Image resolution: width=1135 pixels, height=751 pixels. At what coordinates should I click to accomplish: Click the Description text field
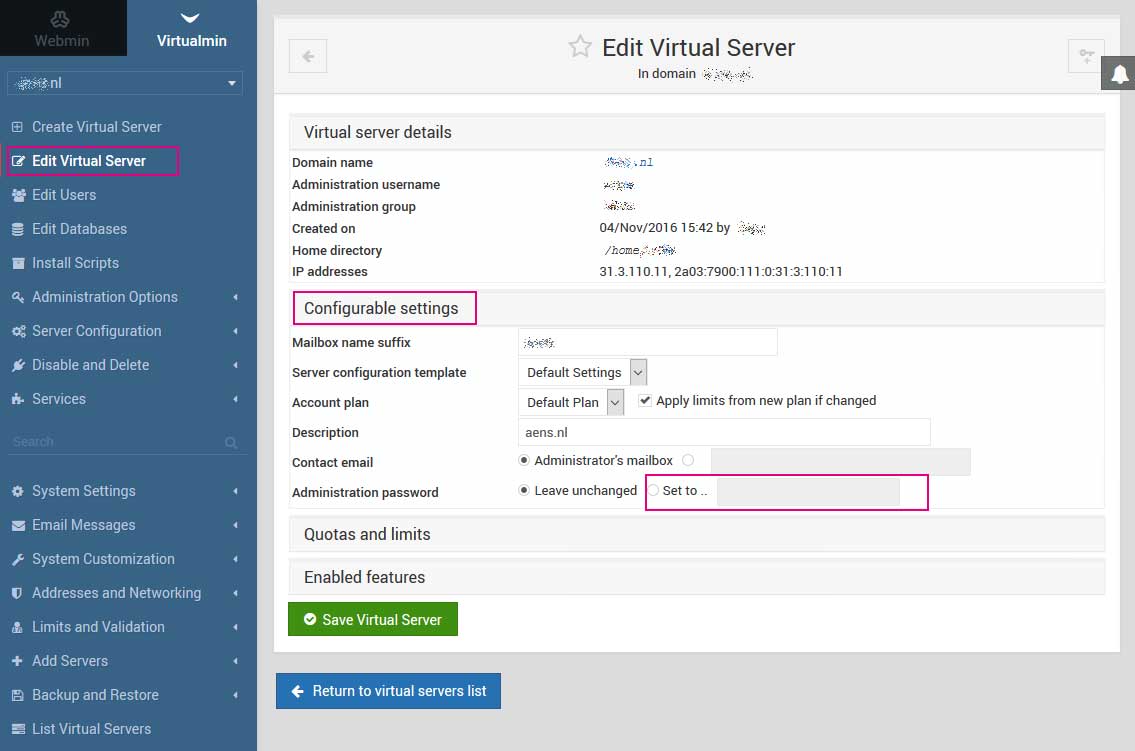(x=724, y=432)
